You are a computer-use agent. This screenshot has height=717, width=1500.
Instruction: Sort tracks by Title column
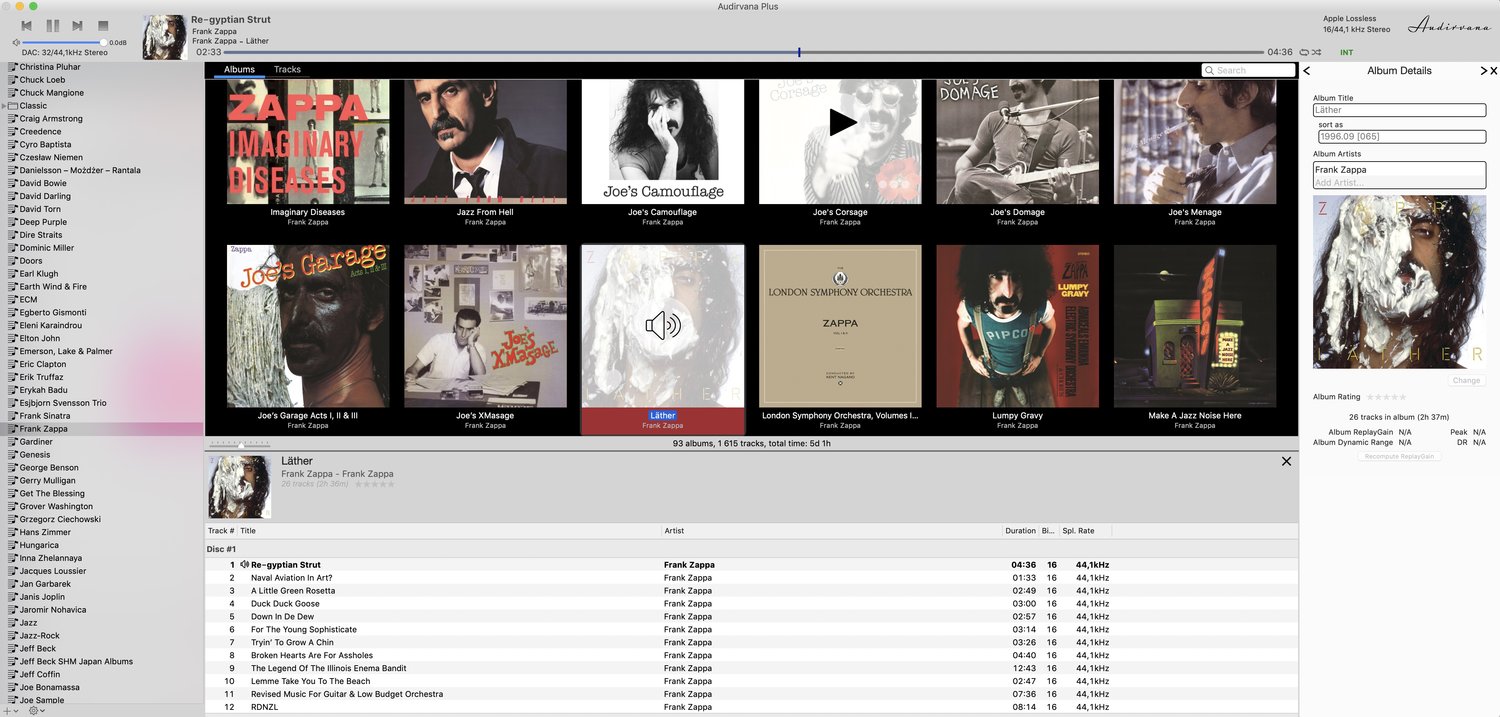tap(449, 531)
